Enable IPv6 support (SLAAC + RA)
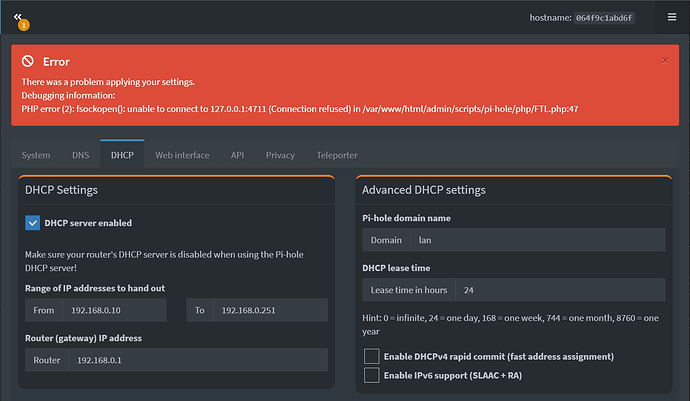This screenshot has width=690, height=401. tap(371, 375)
